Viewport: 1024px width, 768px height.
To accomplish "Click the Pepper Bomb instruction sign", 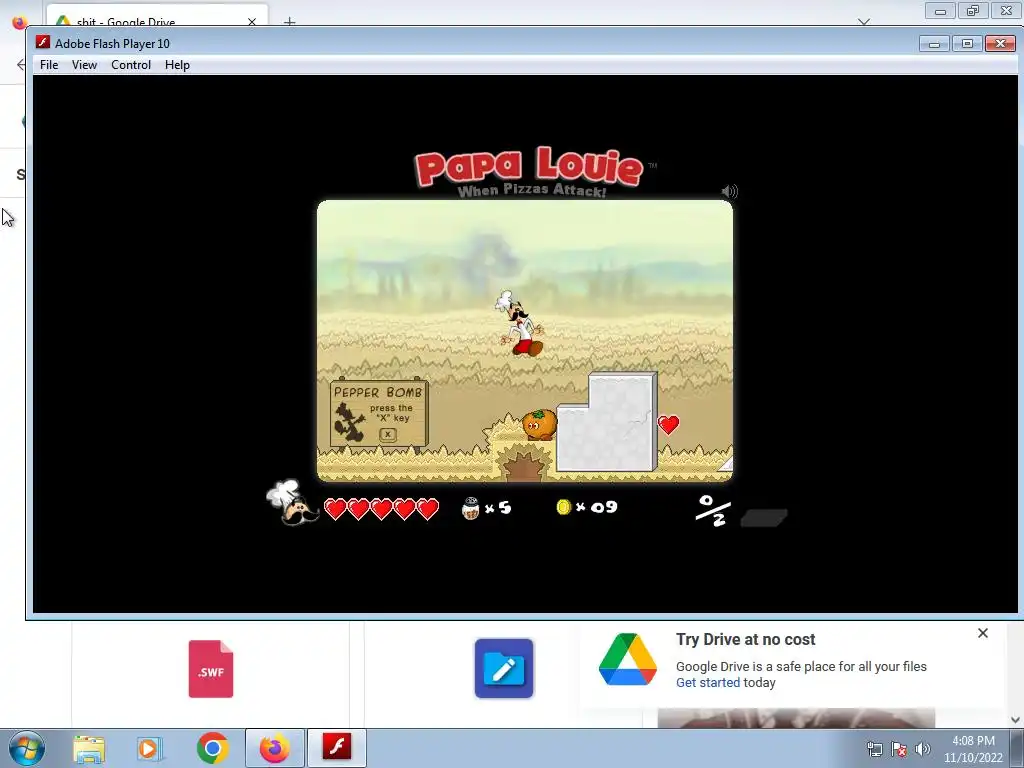I will [x=379, y=414].
